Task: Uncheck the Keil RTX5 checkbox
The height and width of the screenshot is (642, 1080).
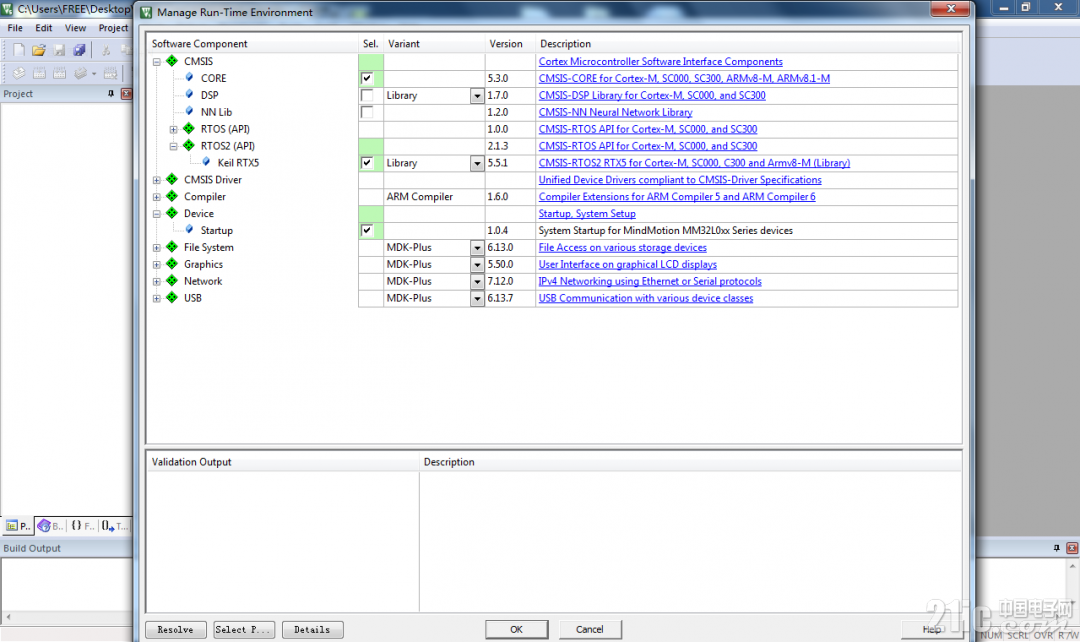Action: click(367, 163)
